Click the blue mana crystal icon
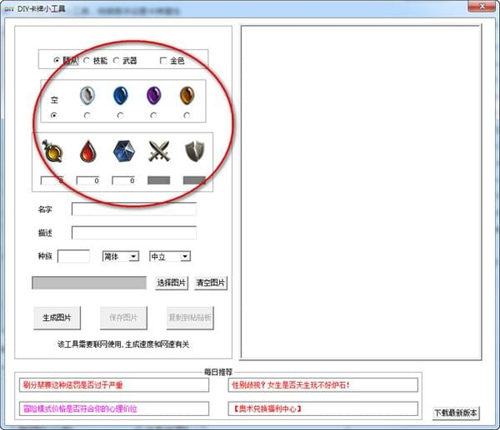The width and height of the screenshot is (500, 430). coord(124,151)
